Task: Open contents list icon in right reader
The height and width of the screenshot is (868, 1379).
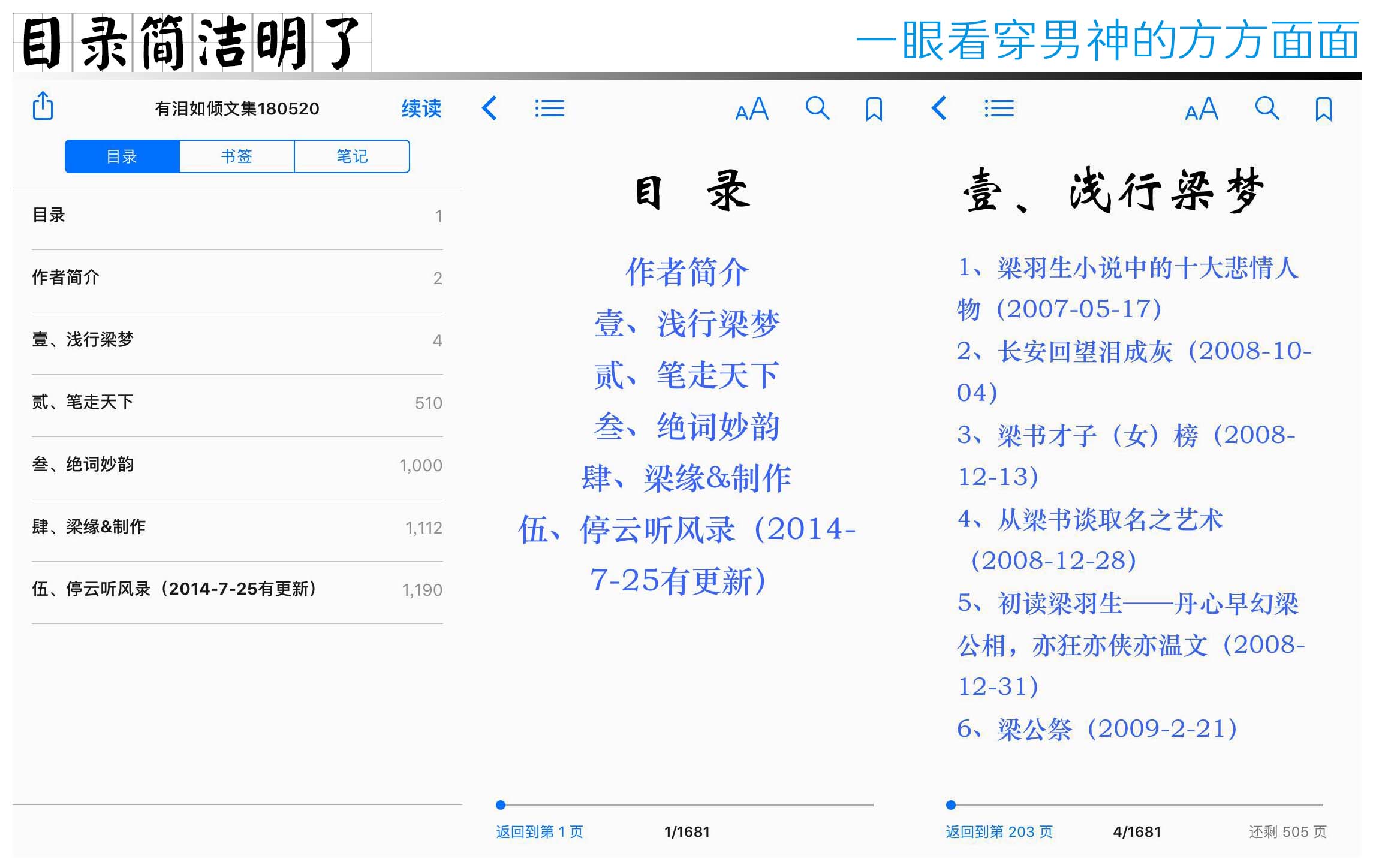Action: pos(999,108)
